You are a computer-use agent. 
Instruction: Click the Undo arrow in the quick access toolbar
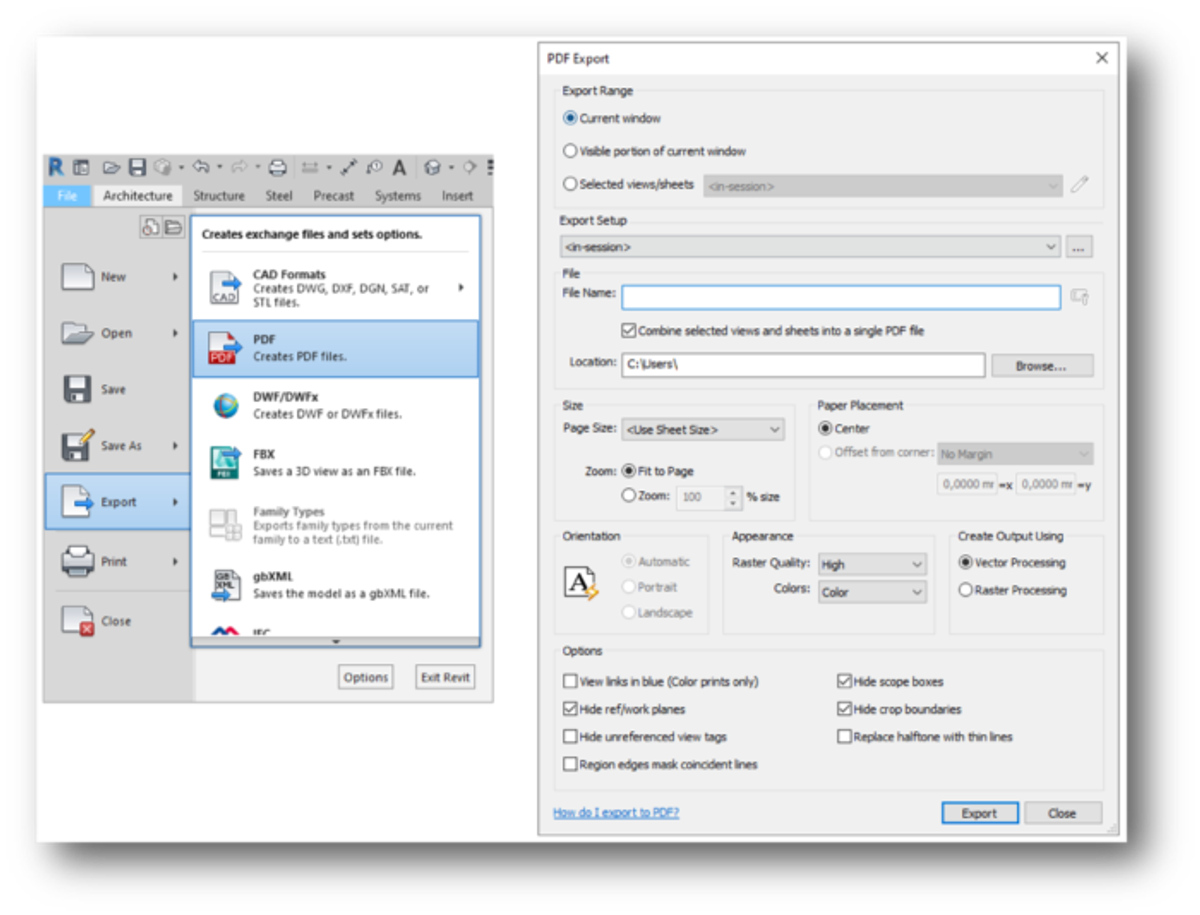pos(200,168)
